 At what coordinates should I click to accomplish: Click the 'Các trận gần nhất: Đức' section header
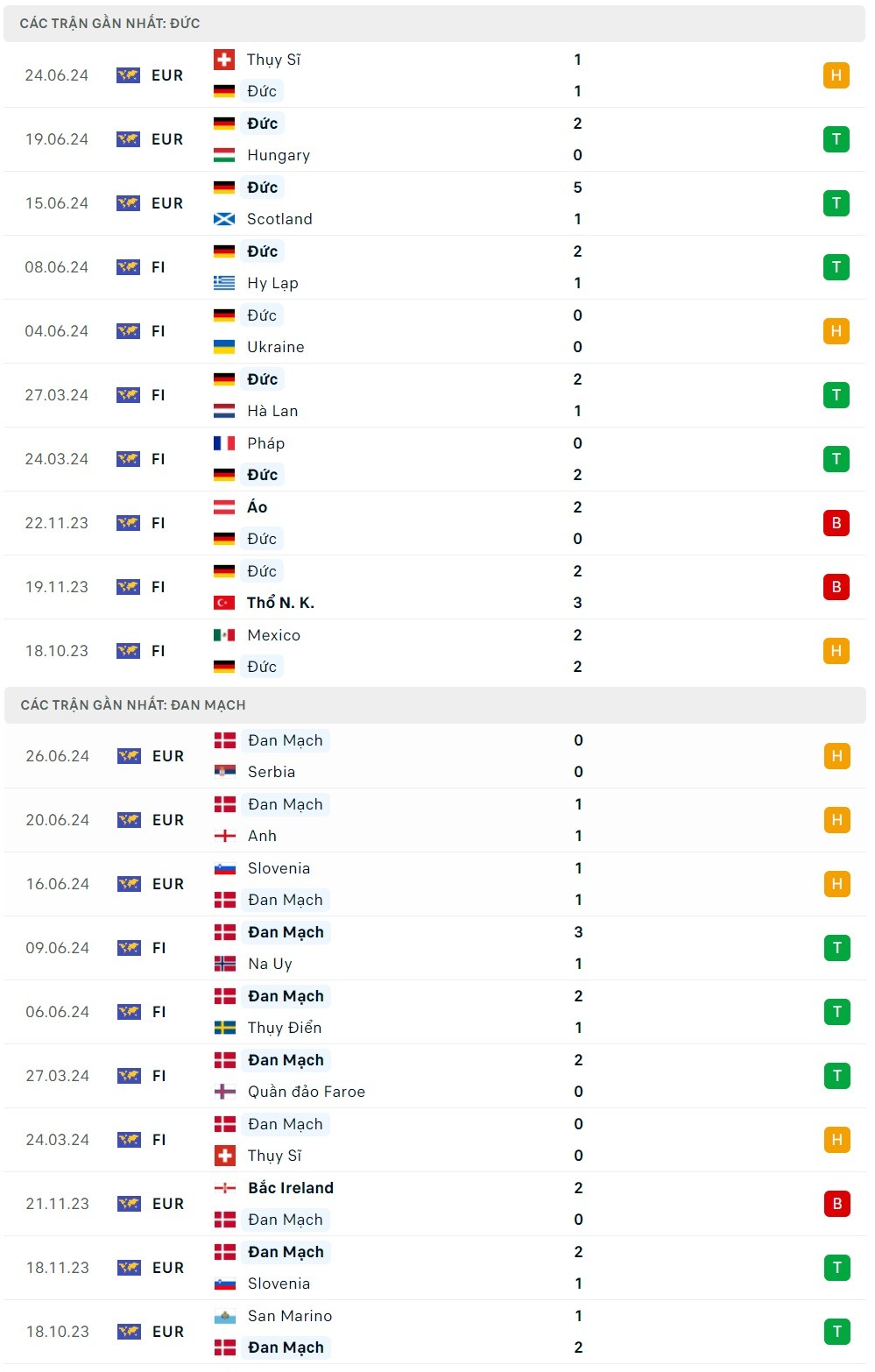pyautogui.click(x=110, y=24)
